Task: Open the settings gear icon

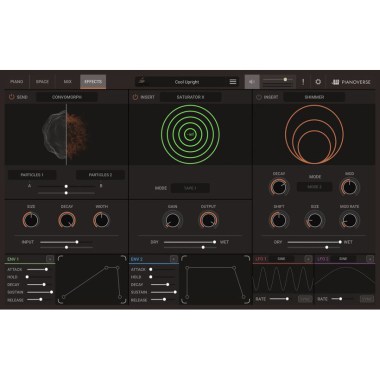Action: tap(318, 82)
